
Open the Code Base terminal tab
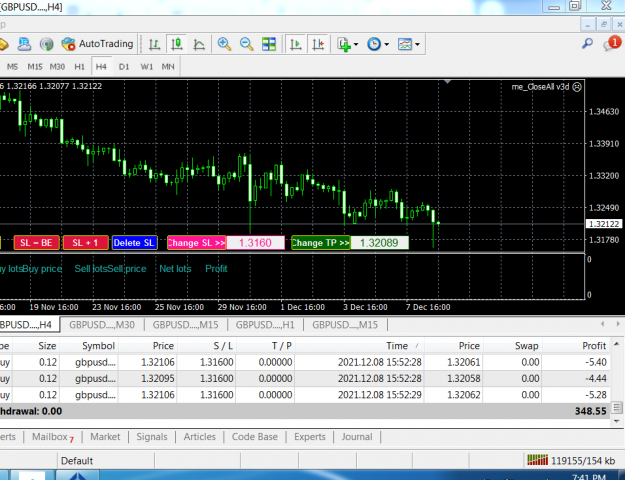255,437
